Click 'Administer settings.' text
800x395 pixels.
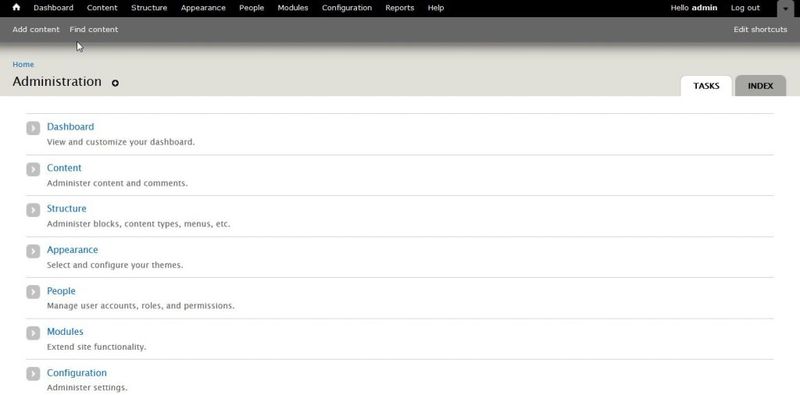coord(87,388)
